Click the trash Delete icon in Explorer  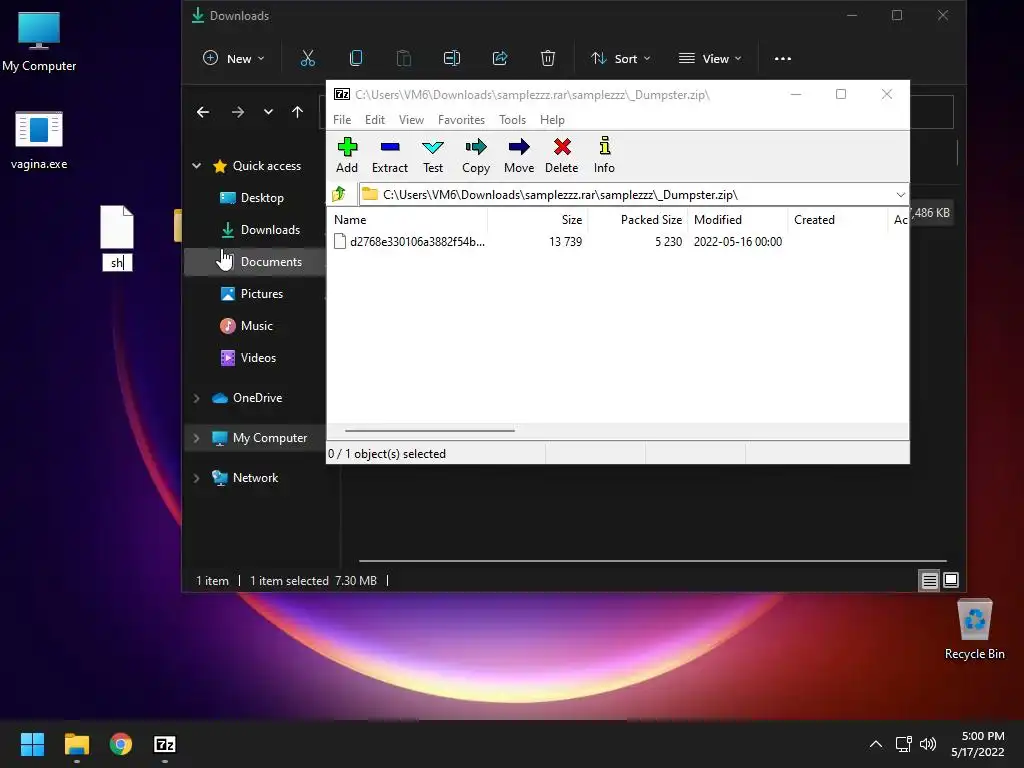tap(548, 59)
